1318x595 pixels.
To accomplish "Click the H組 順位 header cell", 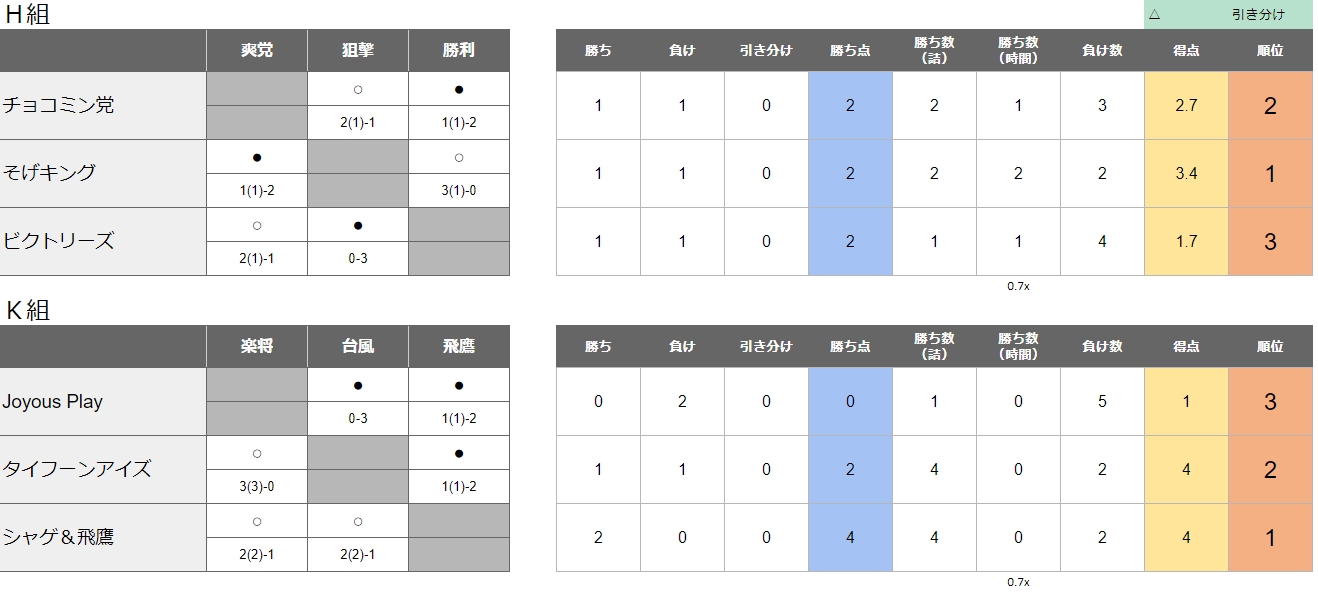I will (x=1270, y=50).
